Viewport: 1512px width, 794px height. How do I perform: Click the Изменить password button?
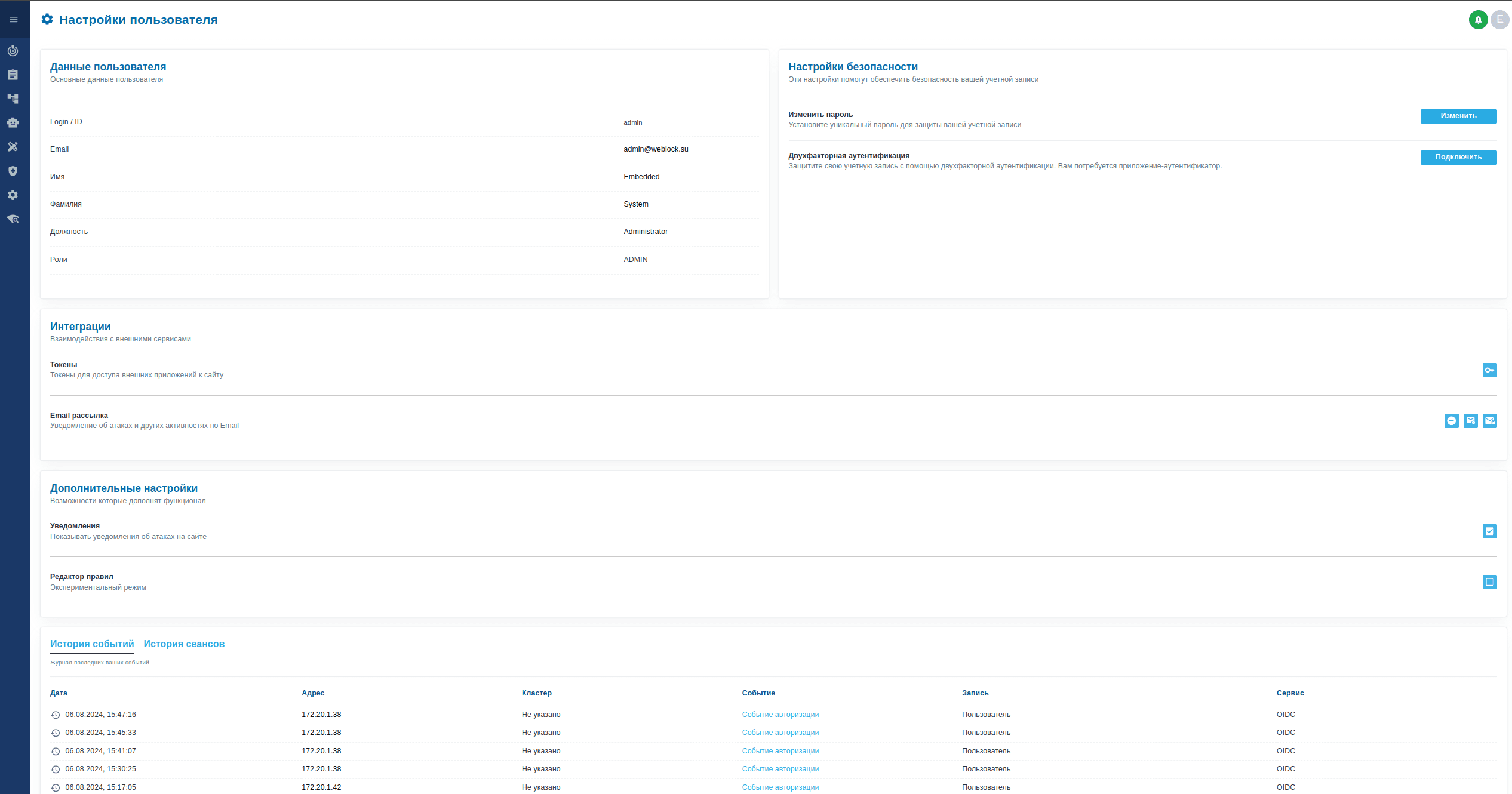tap(1458, 116)
